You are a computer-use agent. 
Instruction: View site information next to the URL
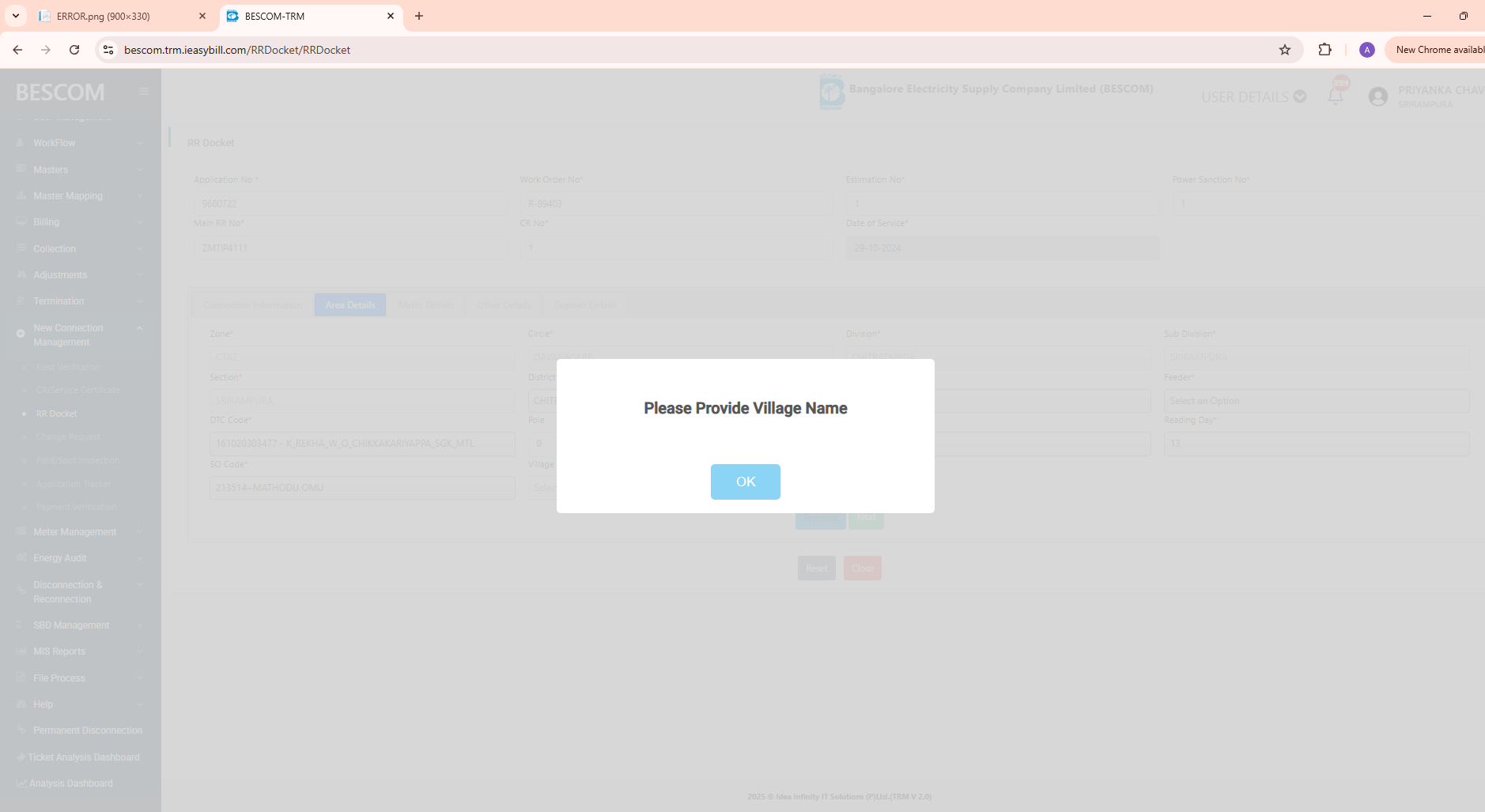click(108, 50)
